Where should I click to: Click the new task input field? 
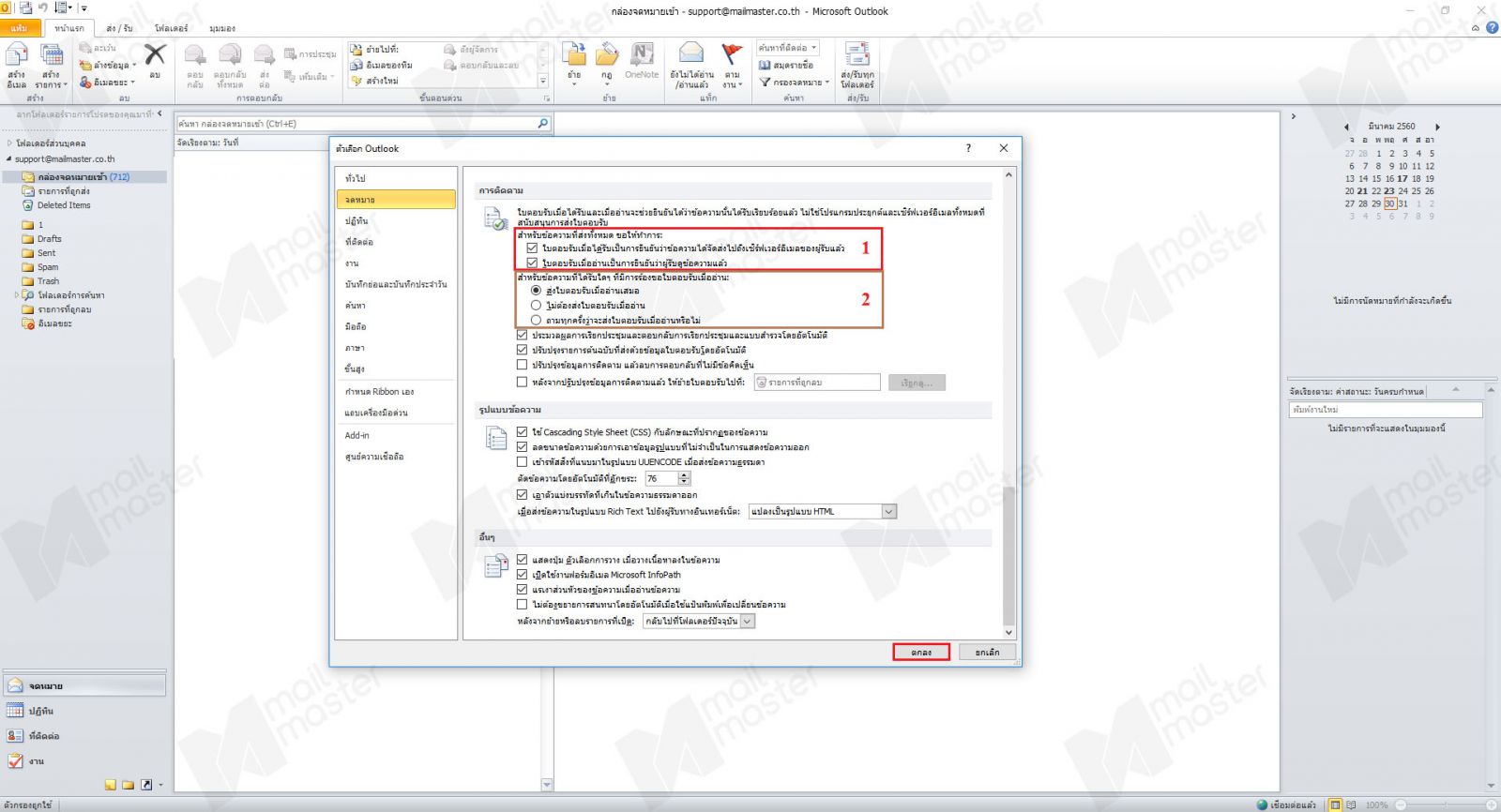pyautogui.click(x=1386, y=410)
